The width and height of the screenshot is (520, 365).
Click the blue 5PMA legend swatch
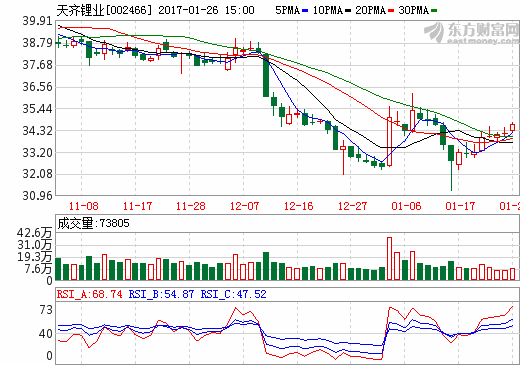(305, 11)
